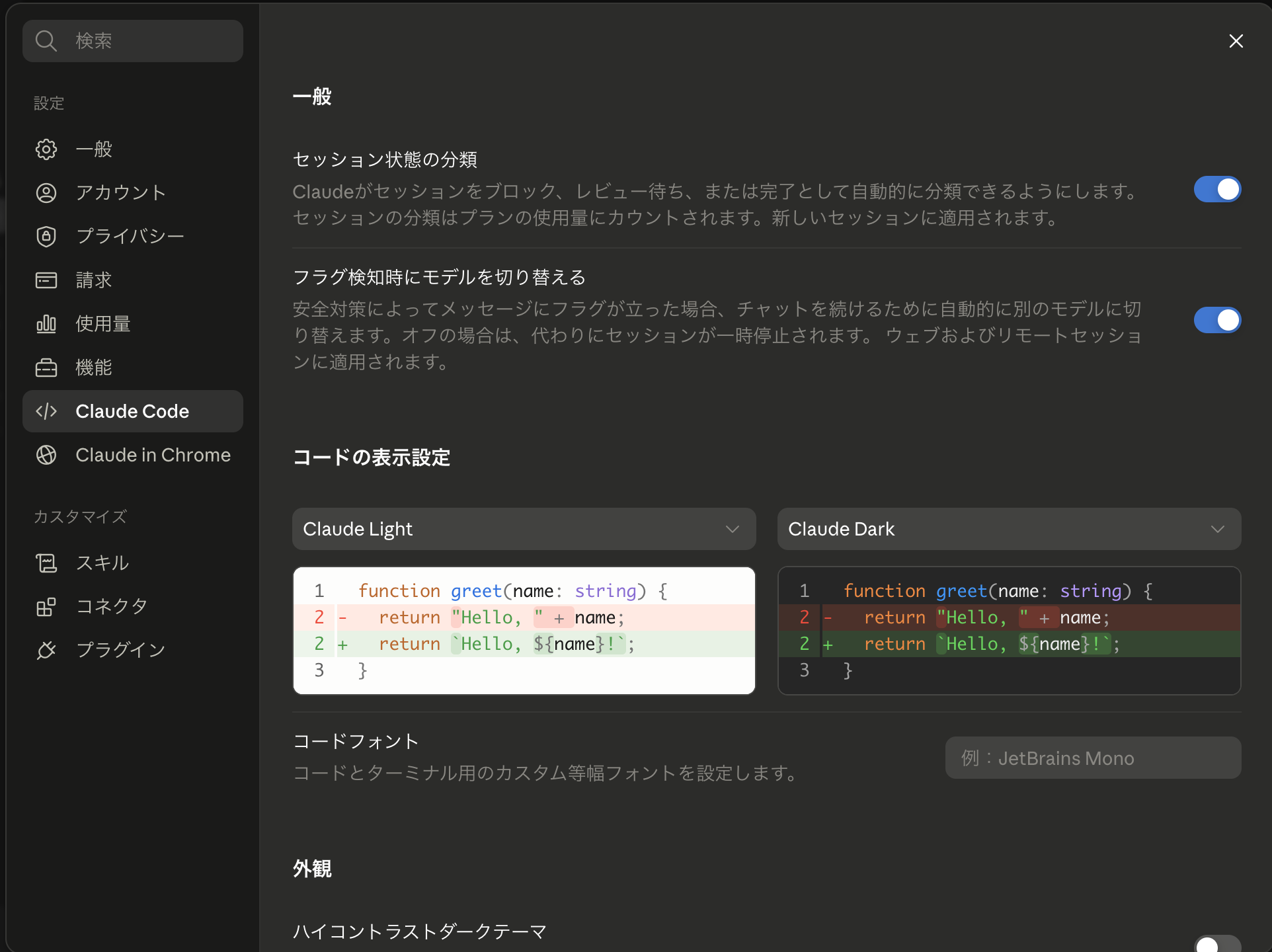
Task: Show the 使用量 page
Action: click(x=133, y=324)
